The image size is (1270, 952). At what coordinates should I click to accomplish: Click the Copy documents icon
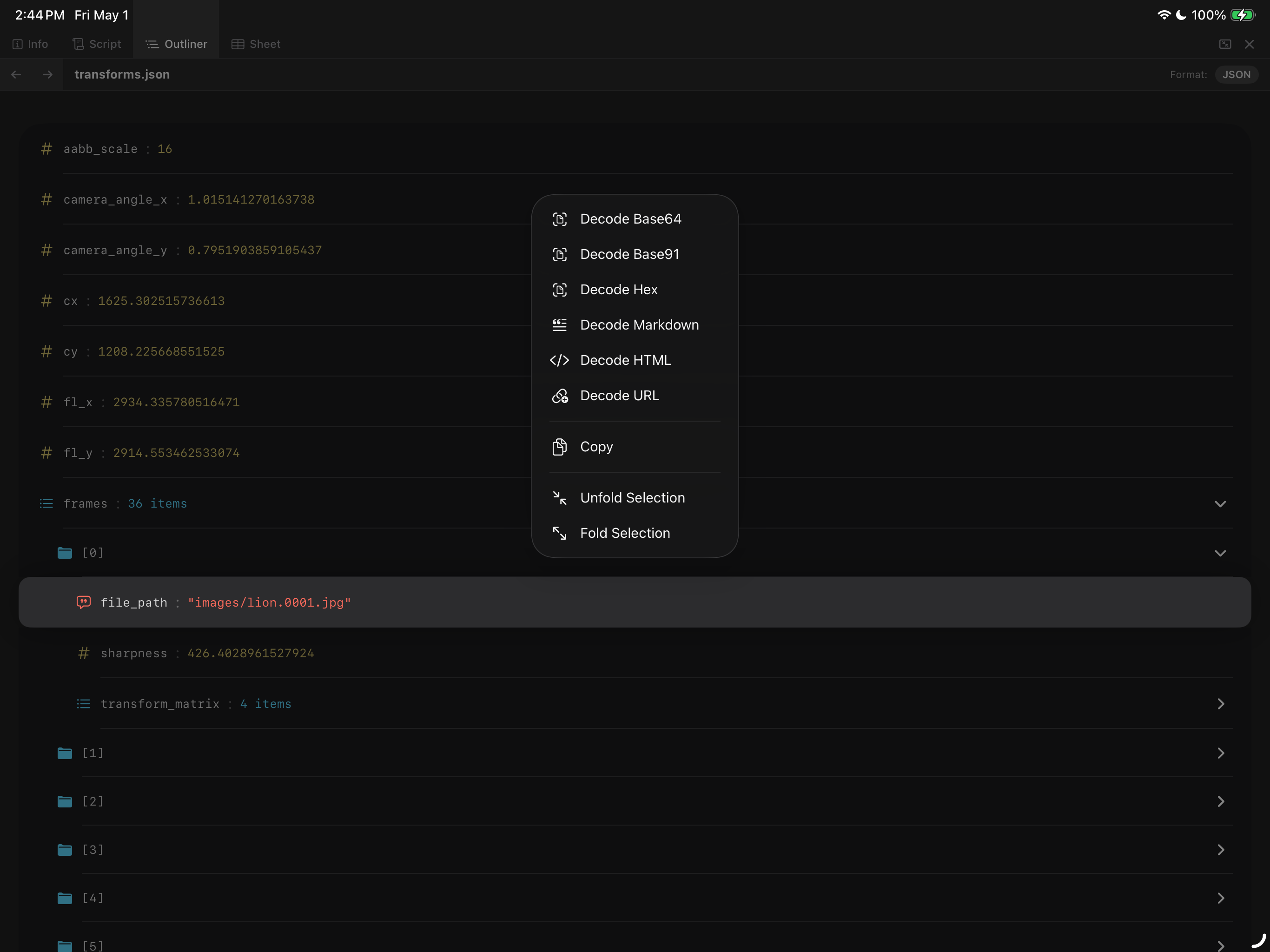[559, 447]
